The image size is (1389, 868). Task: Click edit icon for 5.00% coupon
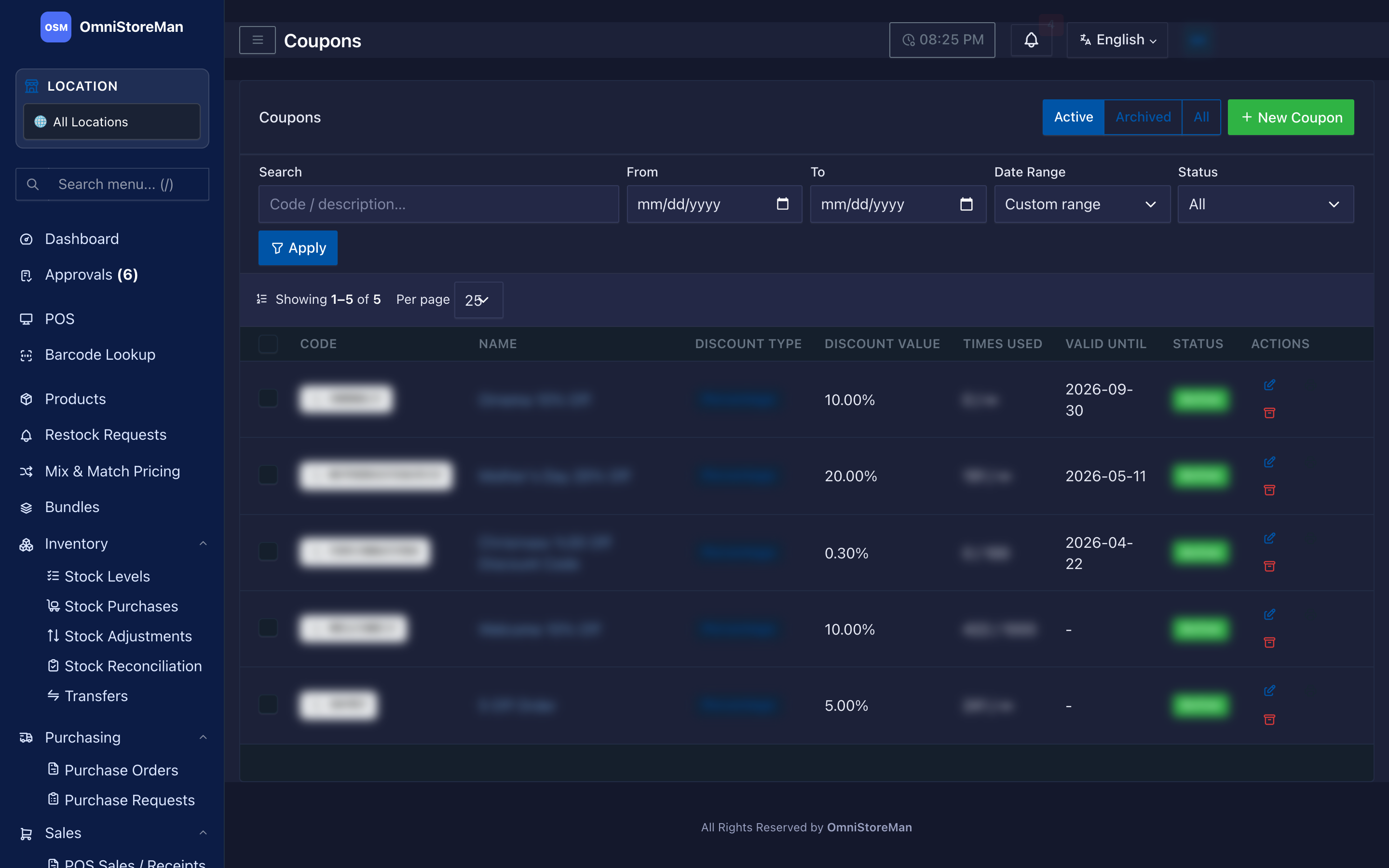(x=1269, y=691)
